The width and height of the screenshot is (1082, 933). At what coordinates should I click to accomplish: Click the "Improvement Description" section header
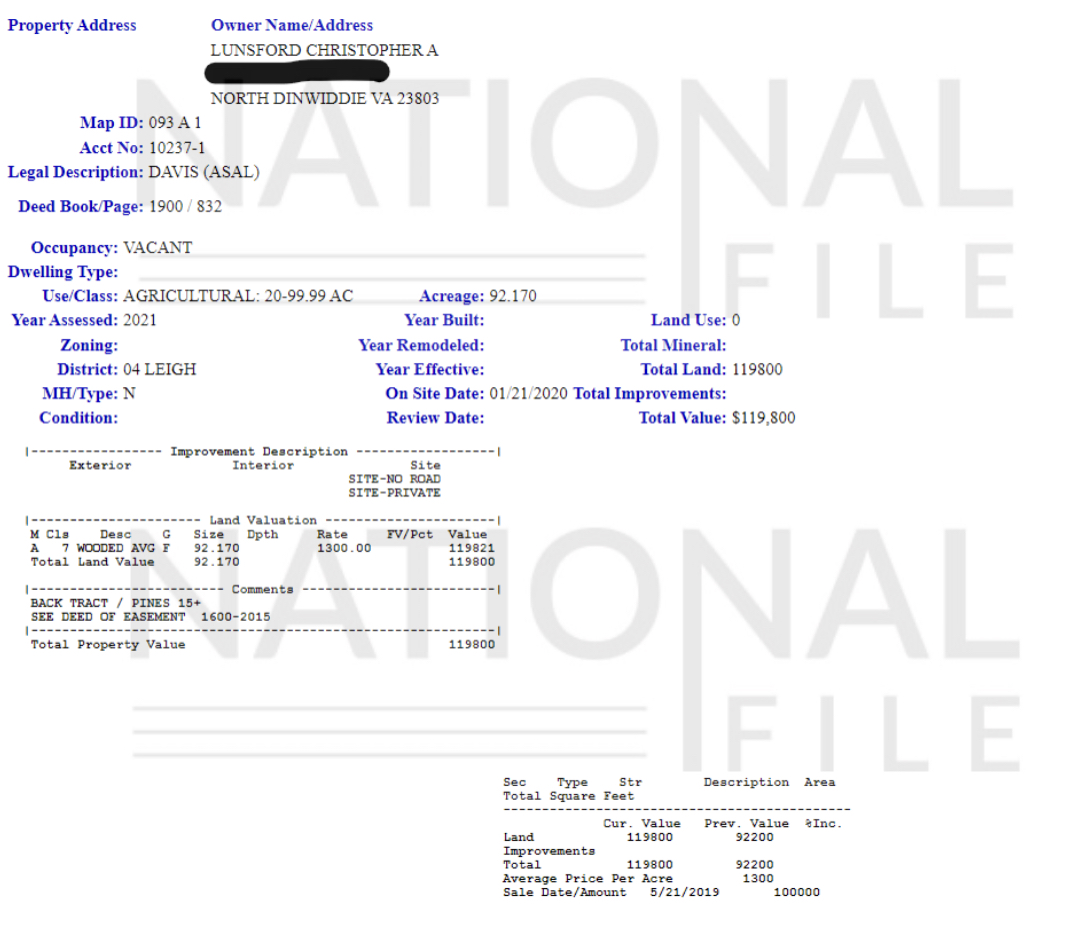click(259, 451)
